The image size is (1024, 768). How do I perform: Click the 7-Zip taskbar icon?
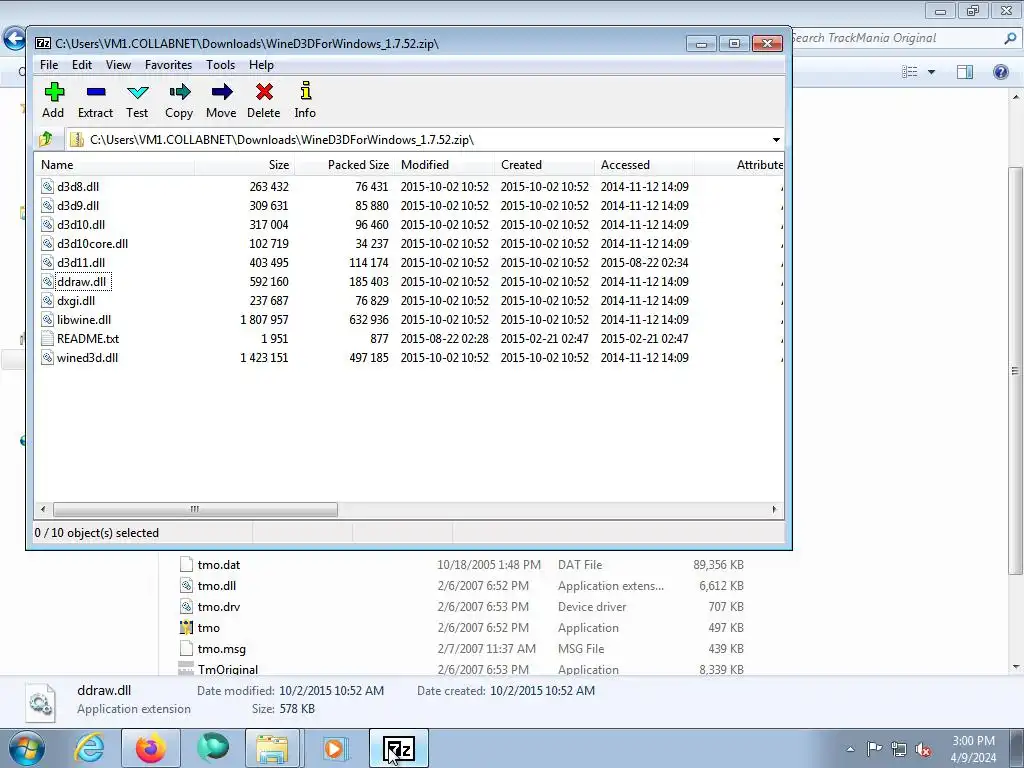(x=399, y=748)
